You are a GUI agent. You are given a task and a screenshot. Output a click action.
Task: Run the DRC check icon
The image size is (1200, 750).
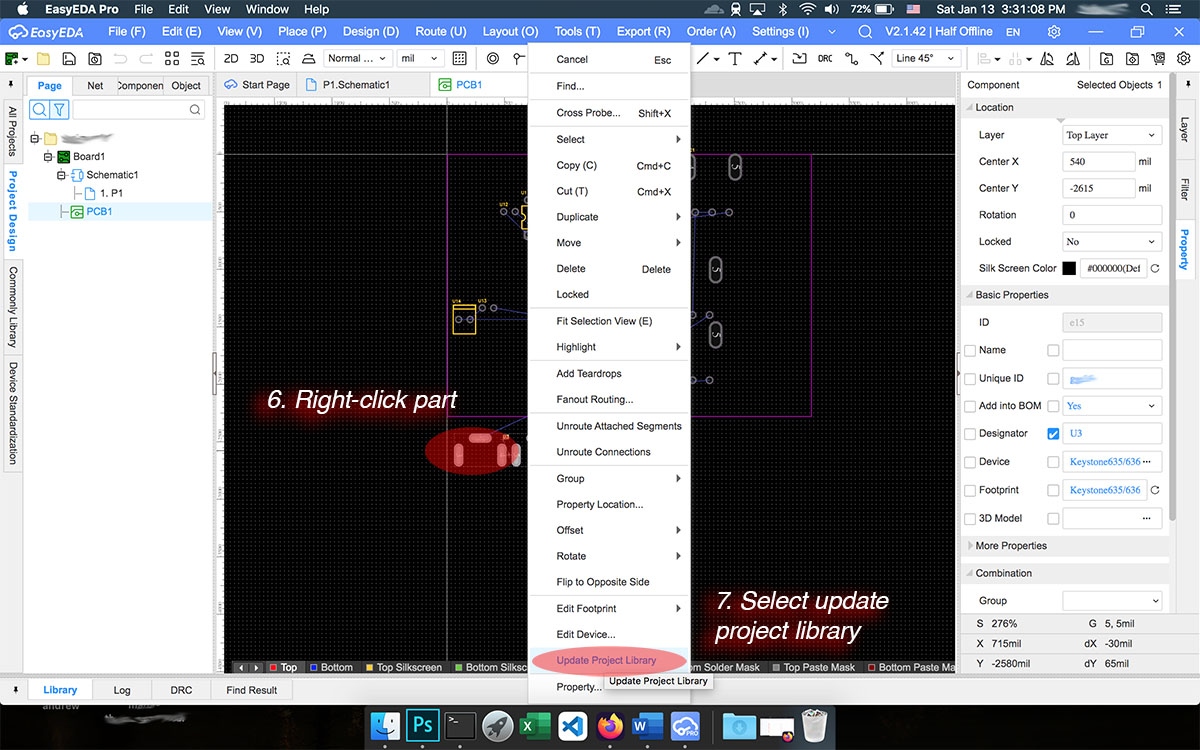(825, 58)
